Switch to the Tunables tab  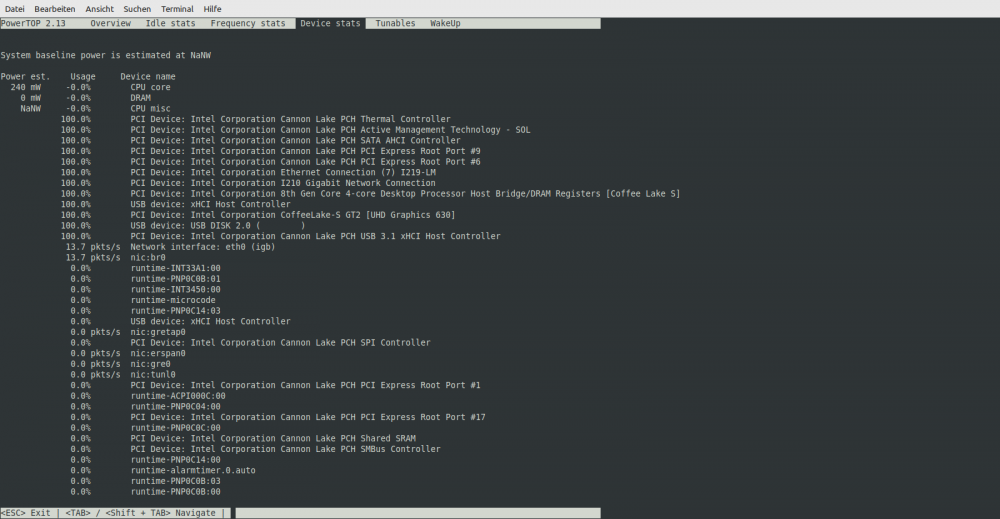(395, 23)
